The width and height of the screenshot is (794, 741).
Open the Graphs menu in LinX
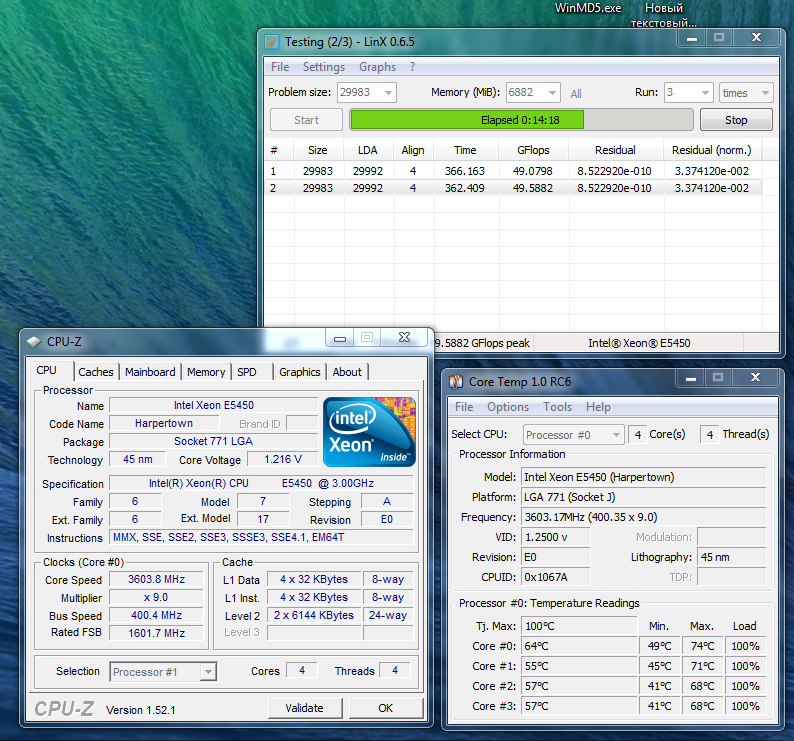(x=377, y=67)
